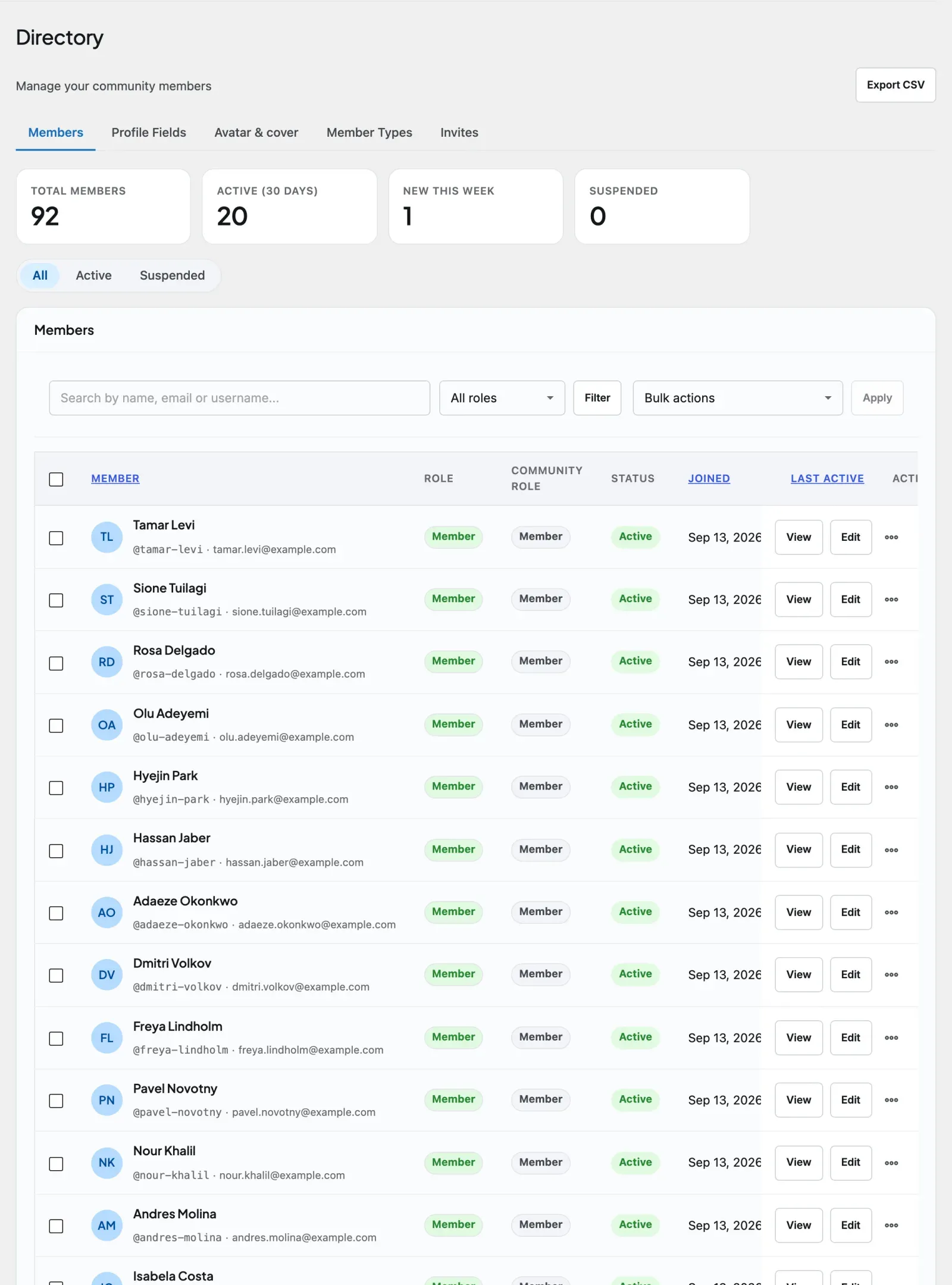Check the select-all checkbox in table header
The image size is (952, 1285).
coord(56,479)
